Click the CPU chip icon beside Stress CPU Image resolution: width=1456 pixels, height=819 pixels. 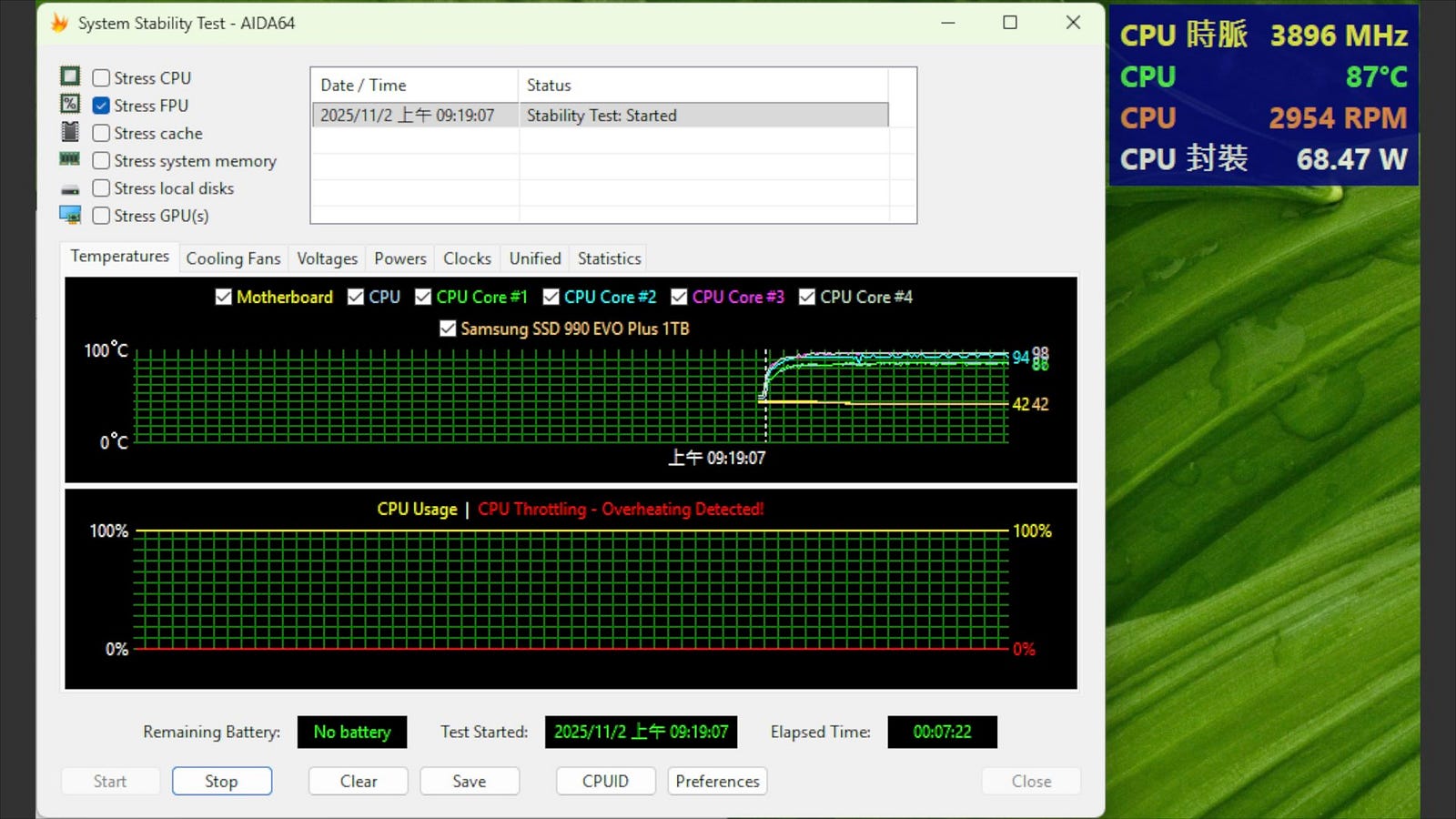pos(70,76)
